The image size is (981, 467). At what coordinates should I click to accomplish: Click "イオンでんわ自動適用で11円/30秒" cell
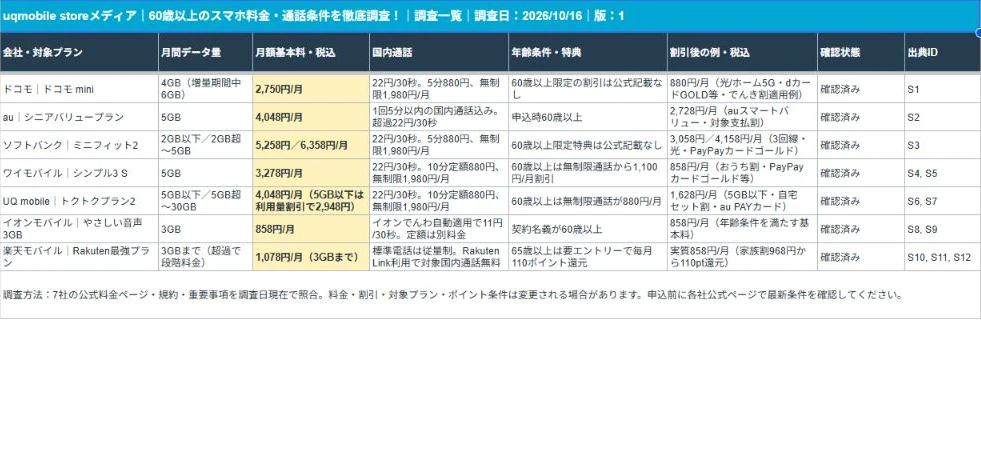439,228
